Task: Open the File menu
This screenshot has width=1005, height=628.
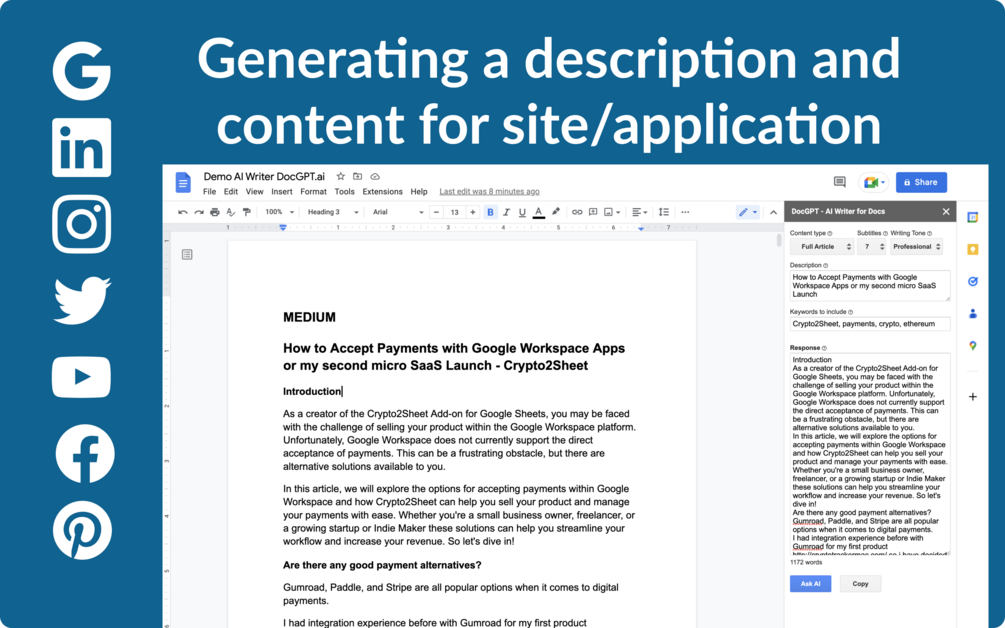Action: (x=210, y=192)
